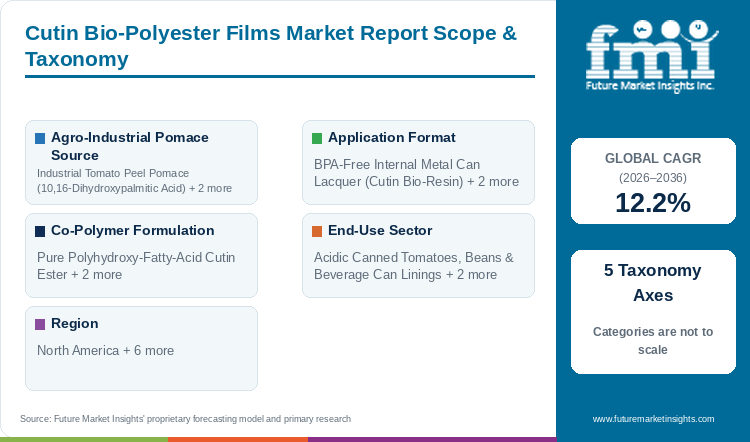This screenshot has height=442, width=750.
Task: Click the orange square beside End-Use Sector
Action: point(317,232)
